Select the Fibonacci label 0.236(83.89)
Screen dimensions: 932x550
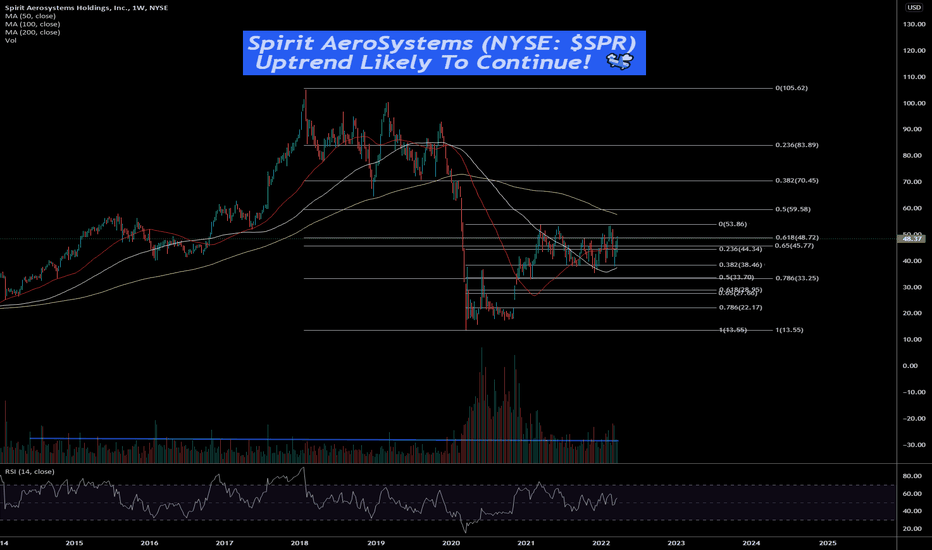(x=796, y=145)
